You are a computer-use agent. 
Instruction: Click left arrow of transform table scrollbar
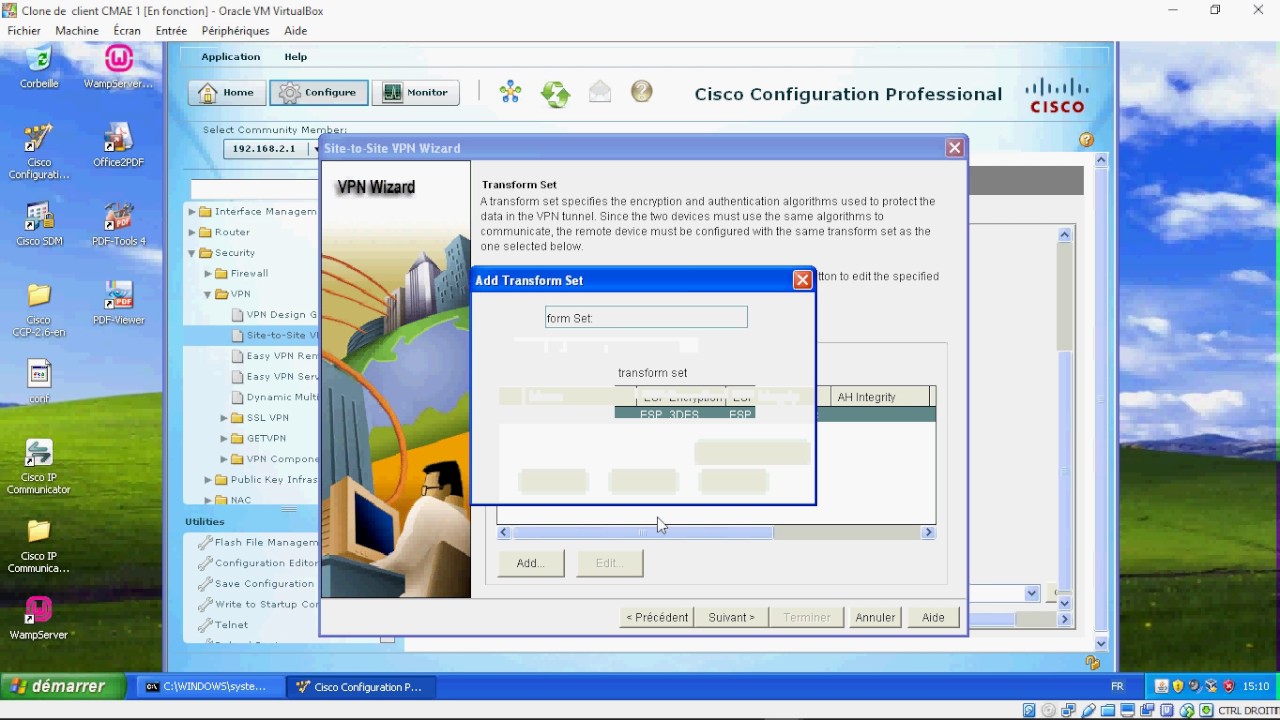pos(503,533)
